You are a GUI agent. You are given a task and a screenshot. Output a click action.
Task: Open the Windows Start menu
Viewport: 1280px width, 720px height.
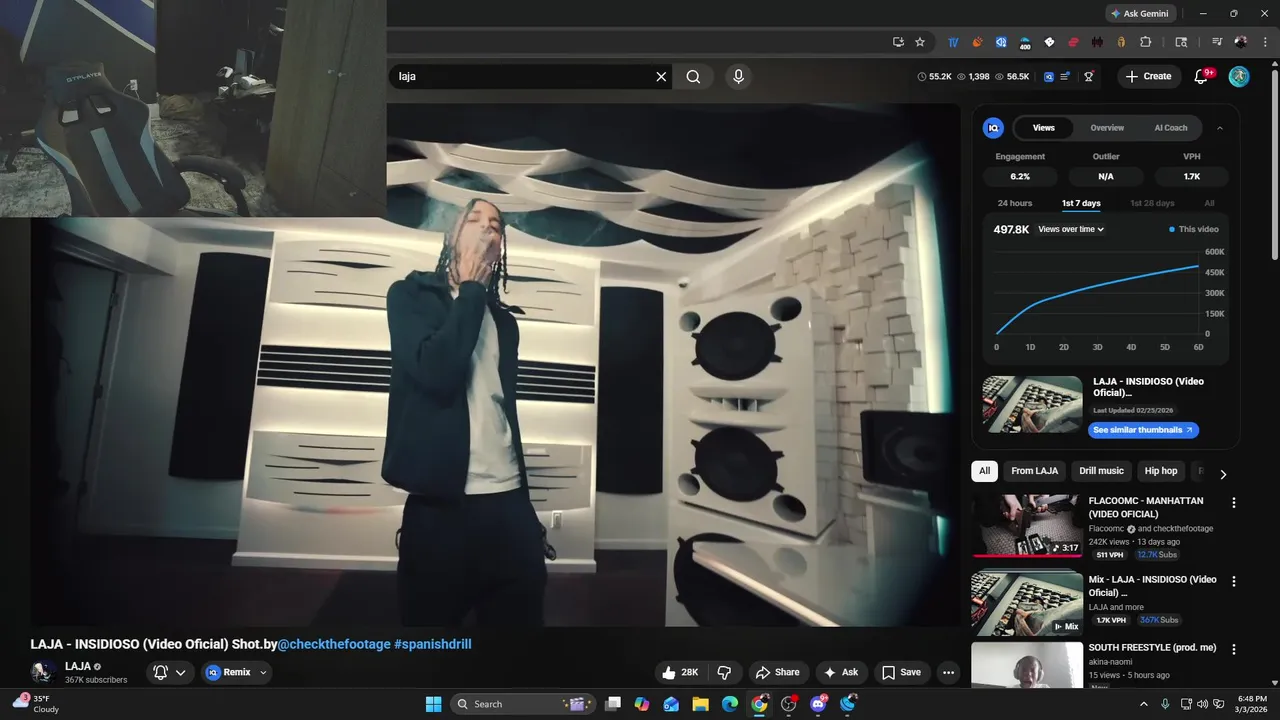[433, 704]
